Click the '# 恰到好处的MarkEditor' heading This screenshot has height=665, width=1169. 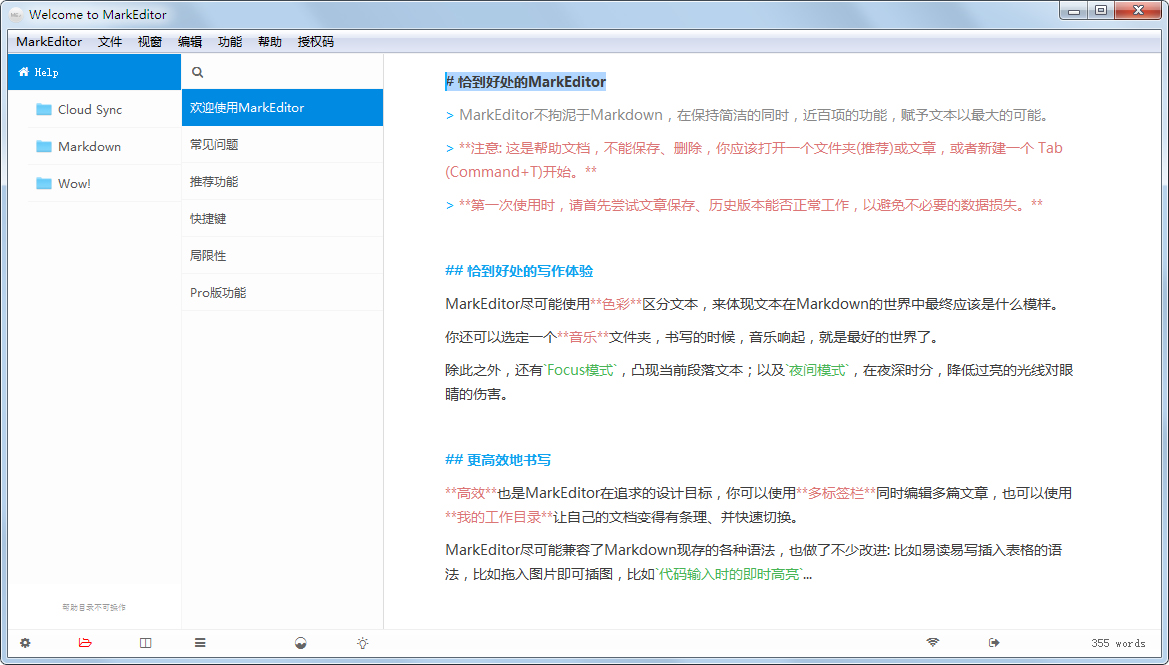point(526,82)
